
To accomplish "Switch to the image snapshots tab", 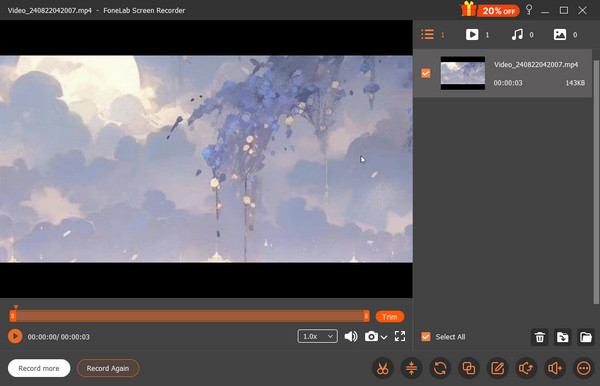I will click(565, 34).
